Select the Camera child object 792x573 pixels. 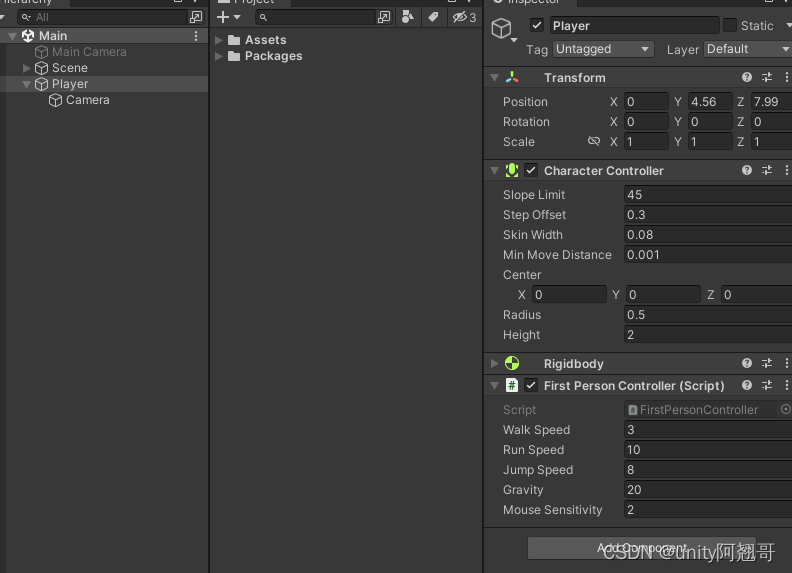[x=87, y=100]
